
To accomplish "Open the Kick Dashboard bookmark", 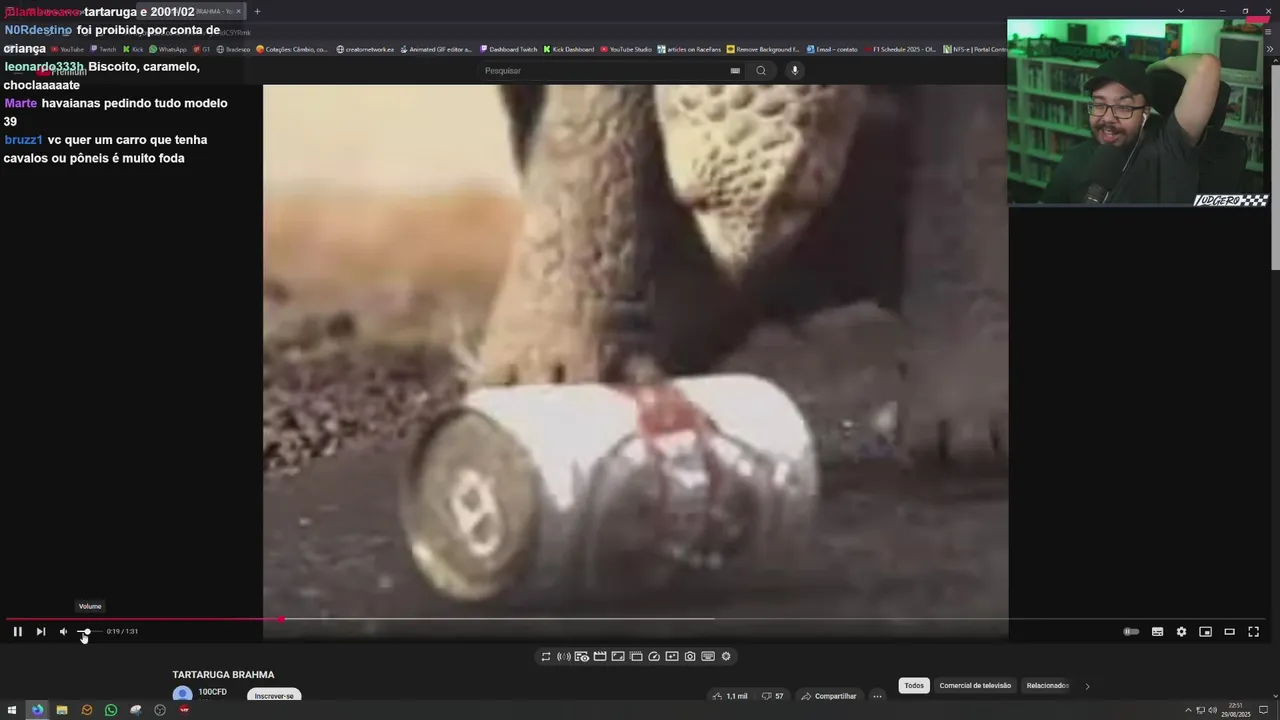I will tap(569, 49).
